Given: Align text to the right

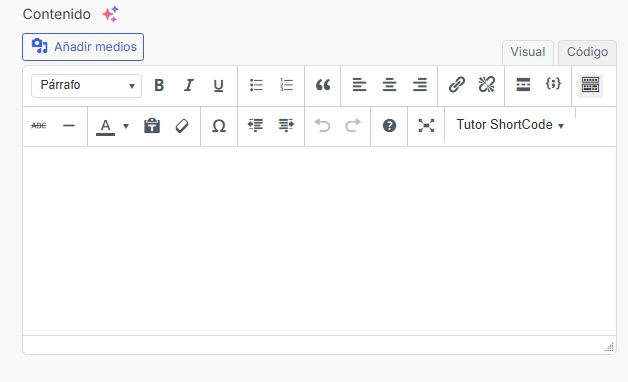Looking at the screenshot, I should click(x=419, y=85).
